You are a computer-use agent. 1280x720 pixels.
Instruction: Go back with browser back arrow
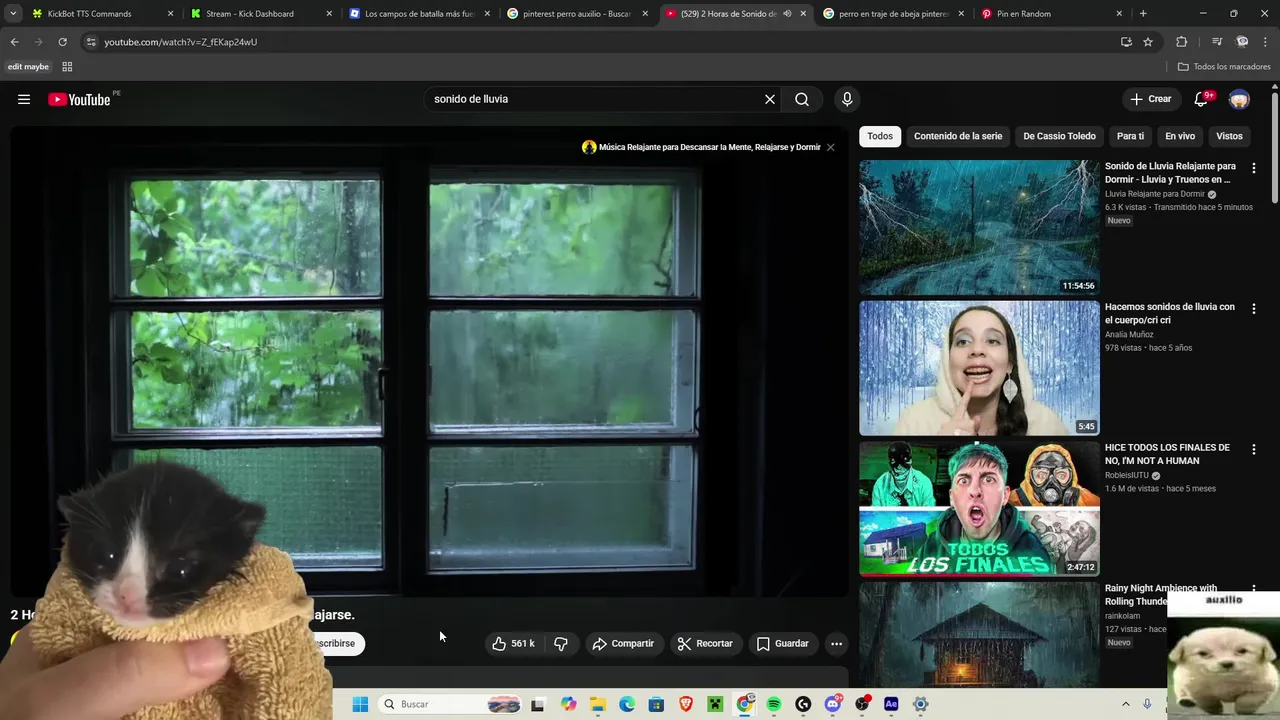(14, 42)
